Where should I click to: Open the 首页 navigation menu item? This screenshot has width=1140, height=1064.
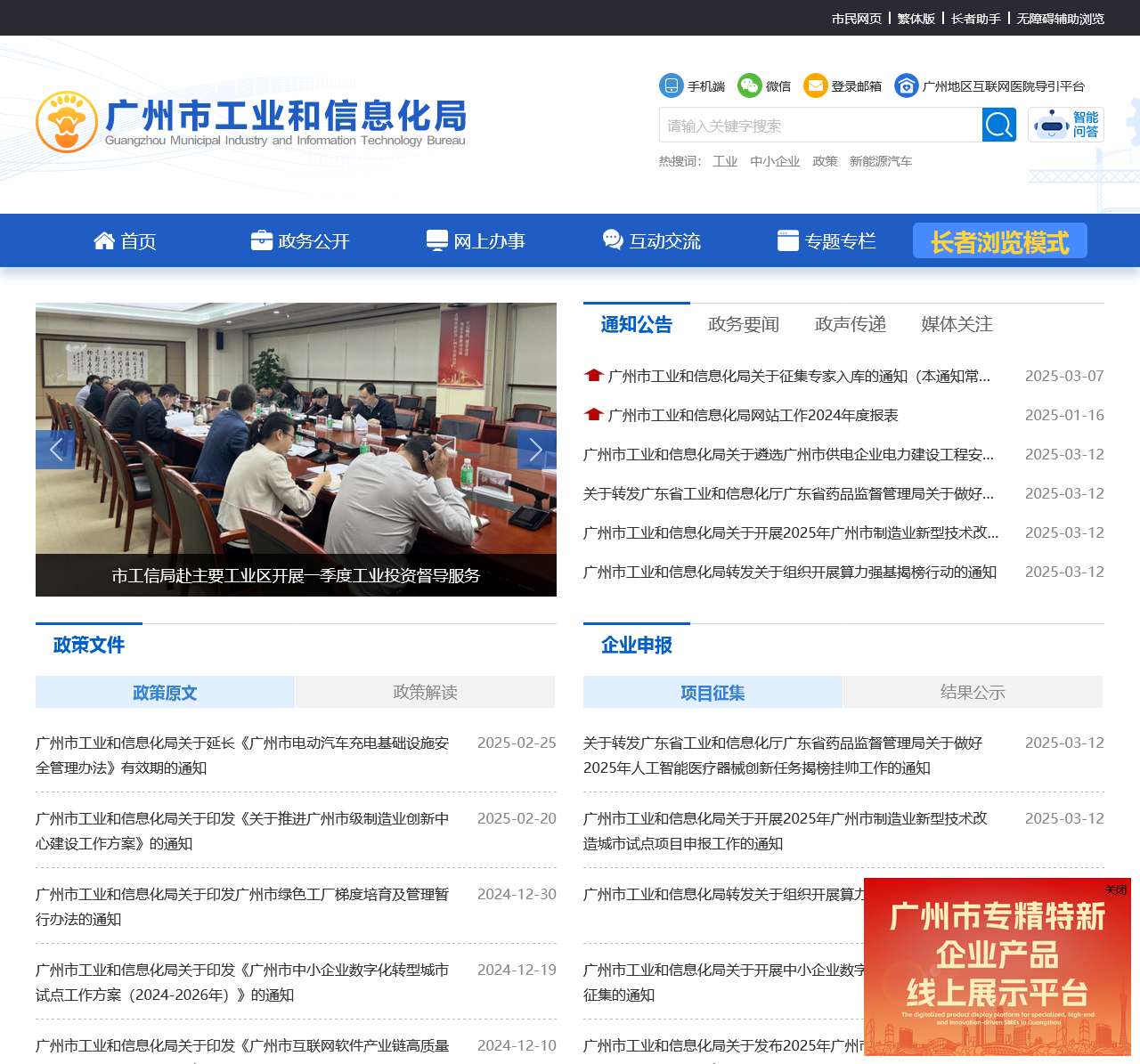pyautogui.click(x=125, y=240)
